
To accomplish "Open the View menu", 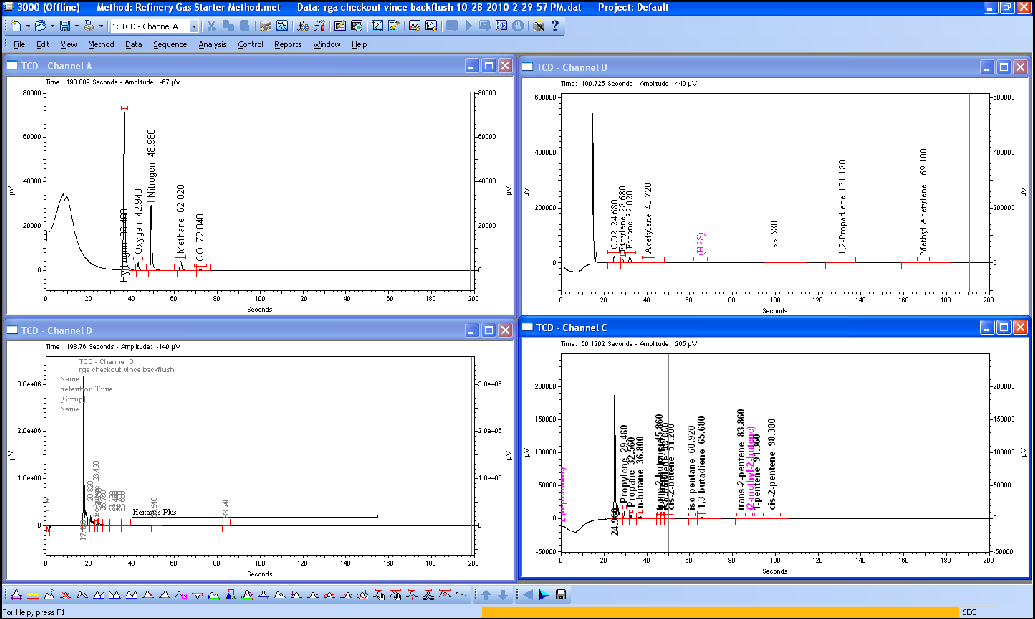I will [x=69, y=44].
